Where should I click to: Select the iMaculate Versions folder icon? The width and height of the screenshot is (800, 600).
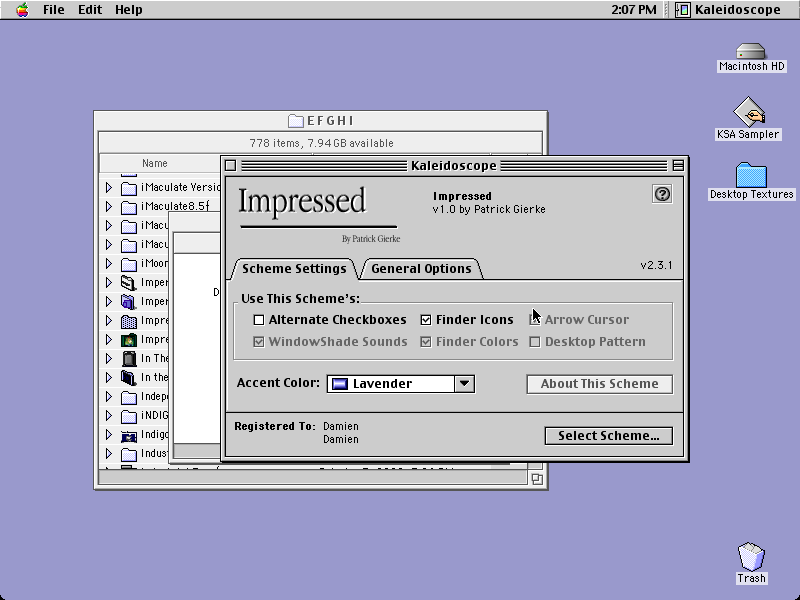(x=129, y=188)
